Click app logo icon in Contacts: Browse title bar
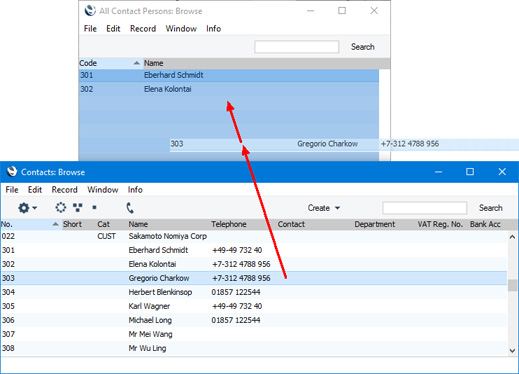This screenshot has width=519, height=374. pyautogui.click(x=12, y=172)
